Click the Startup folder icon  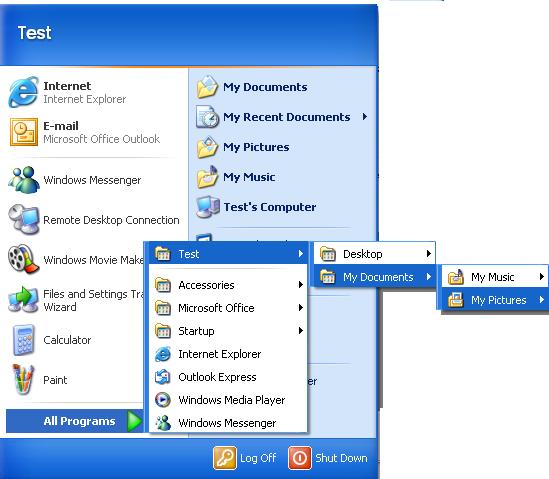coord(163,331)
